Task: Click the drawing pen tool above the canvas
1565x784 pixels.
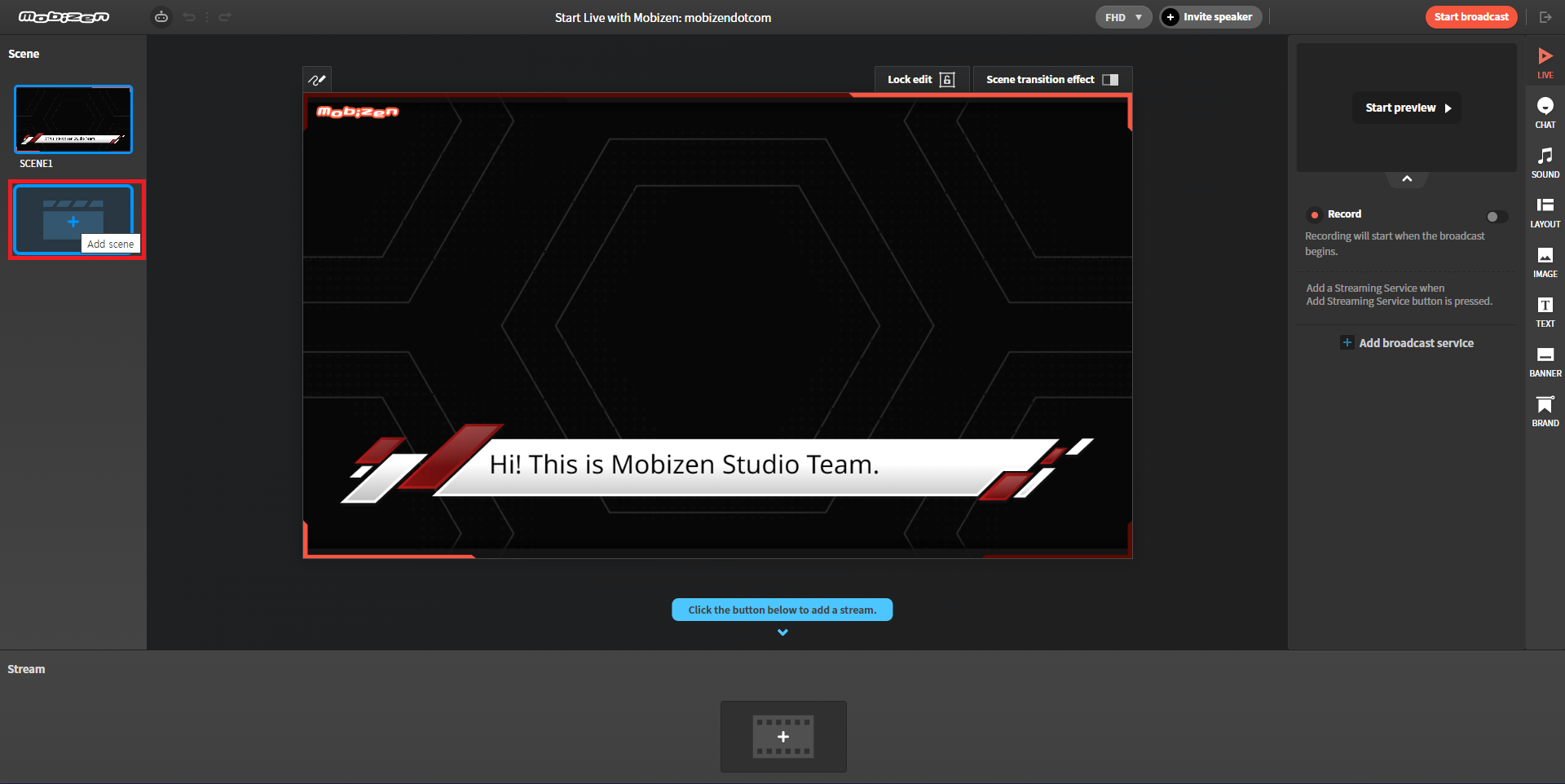Action: 317,79
